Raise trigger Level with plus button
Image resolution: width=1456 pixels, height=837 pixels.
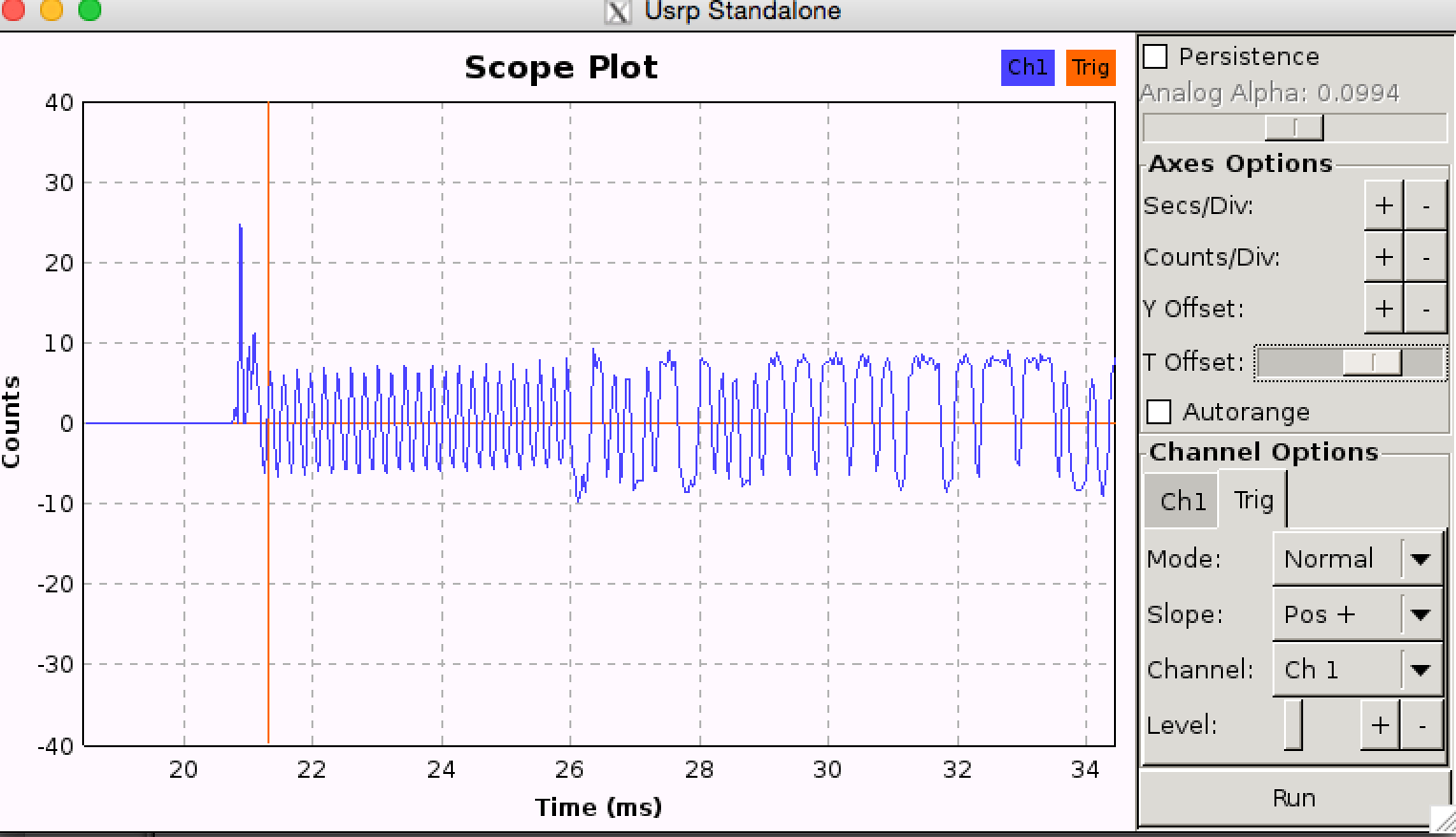[x=1380, y=725]
